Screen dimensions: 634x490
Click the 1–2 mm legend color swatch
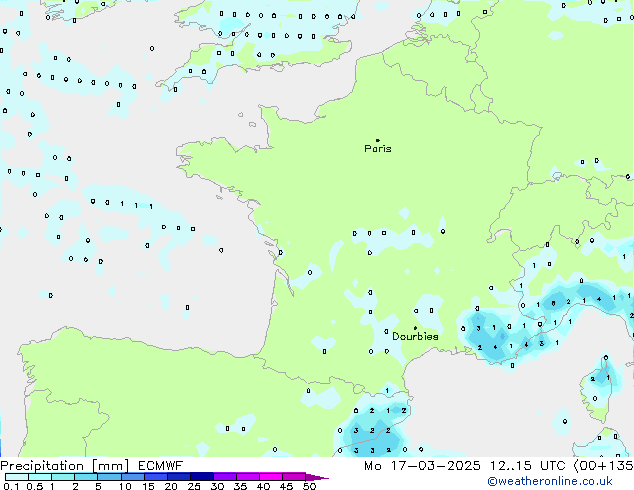(x=63, y=477)
